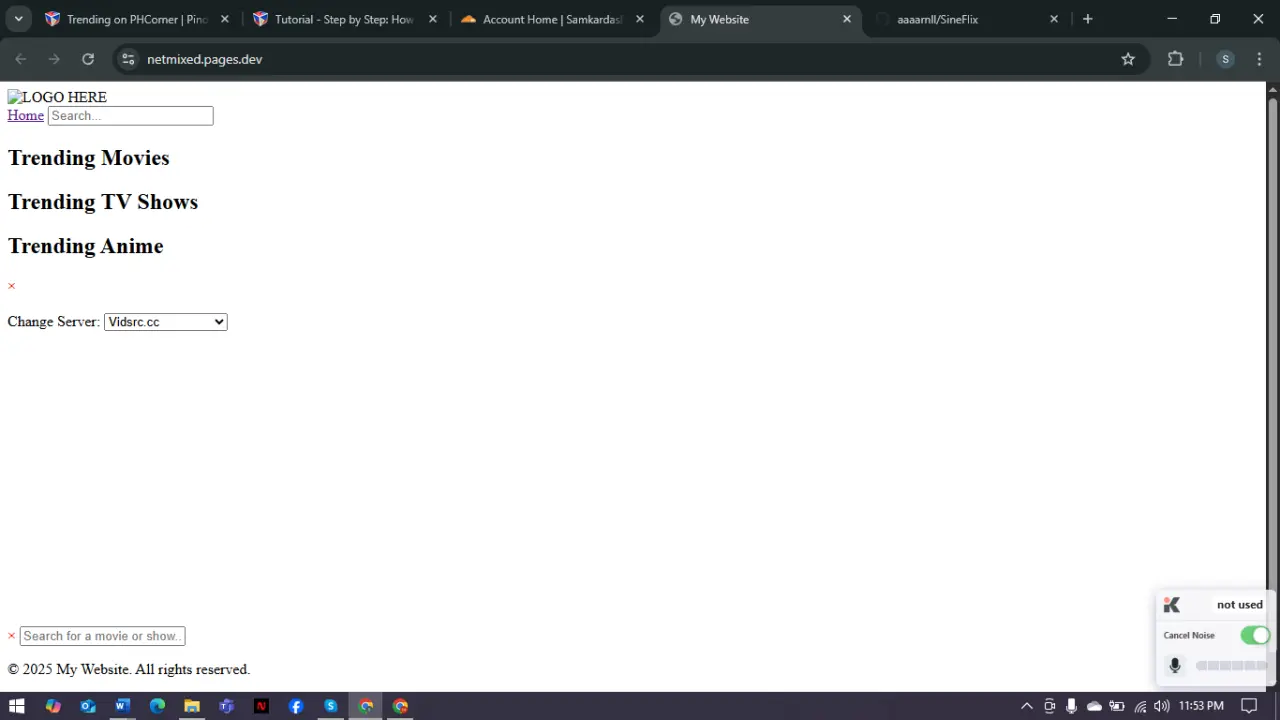Click the Krisp not used status label
Viewport: 1280px width, 720px height.
tap(1240, 605)
